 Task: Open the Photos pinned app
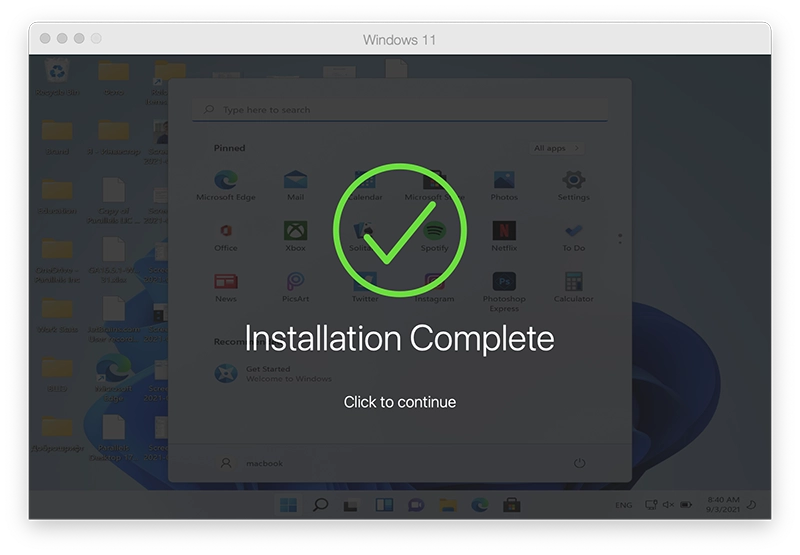pyautogui.click(x=504, y=186)
